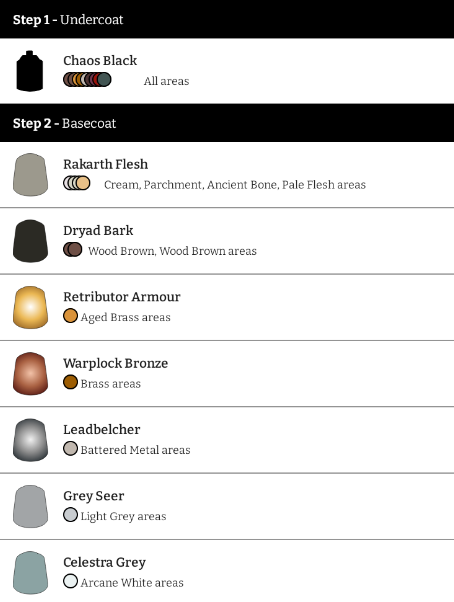The width and height of the screenshot is (454, 602).
Task: Click the Brass areas color swatch
Action: pos(70,382)
